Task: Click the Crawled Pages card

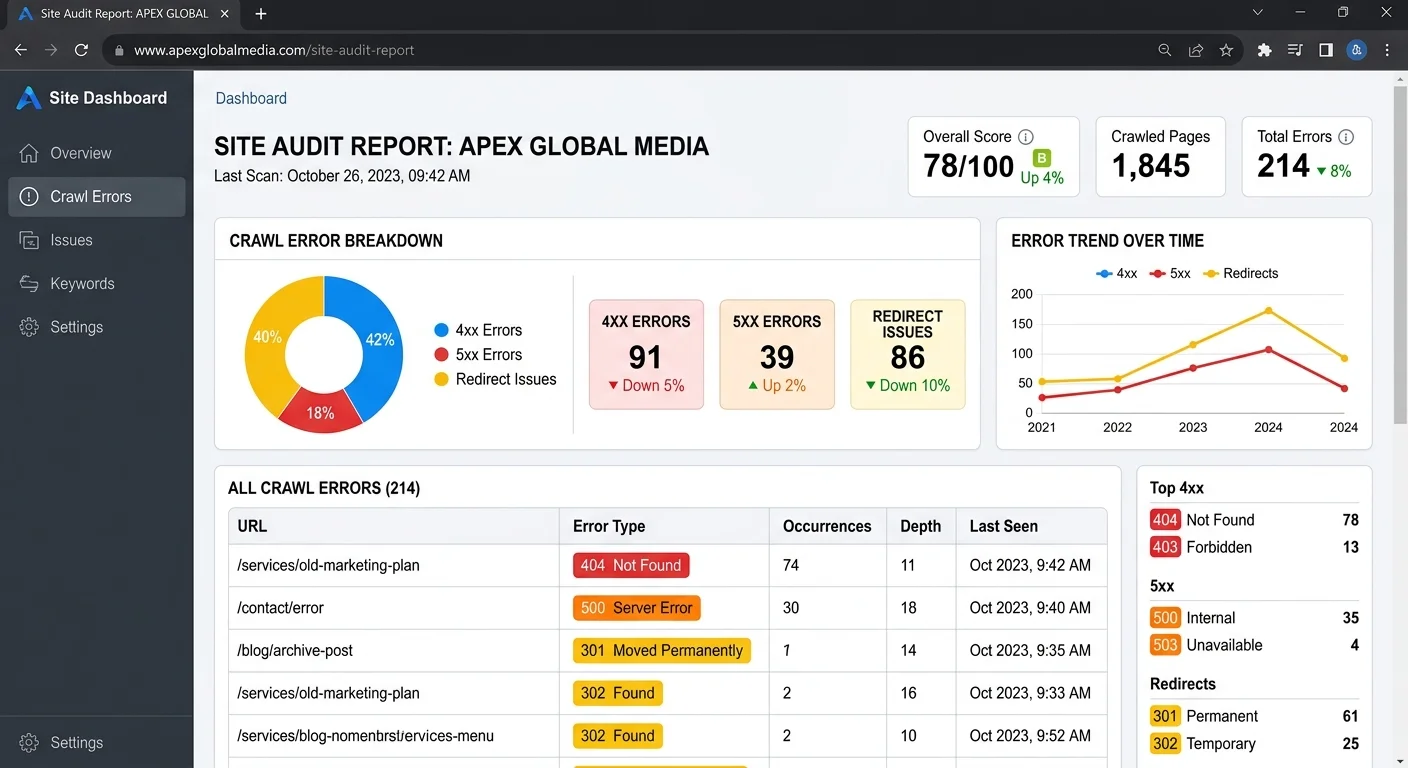Action: tap(1161, 157)
